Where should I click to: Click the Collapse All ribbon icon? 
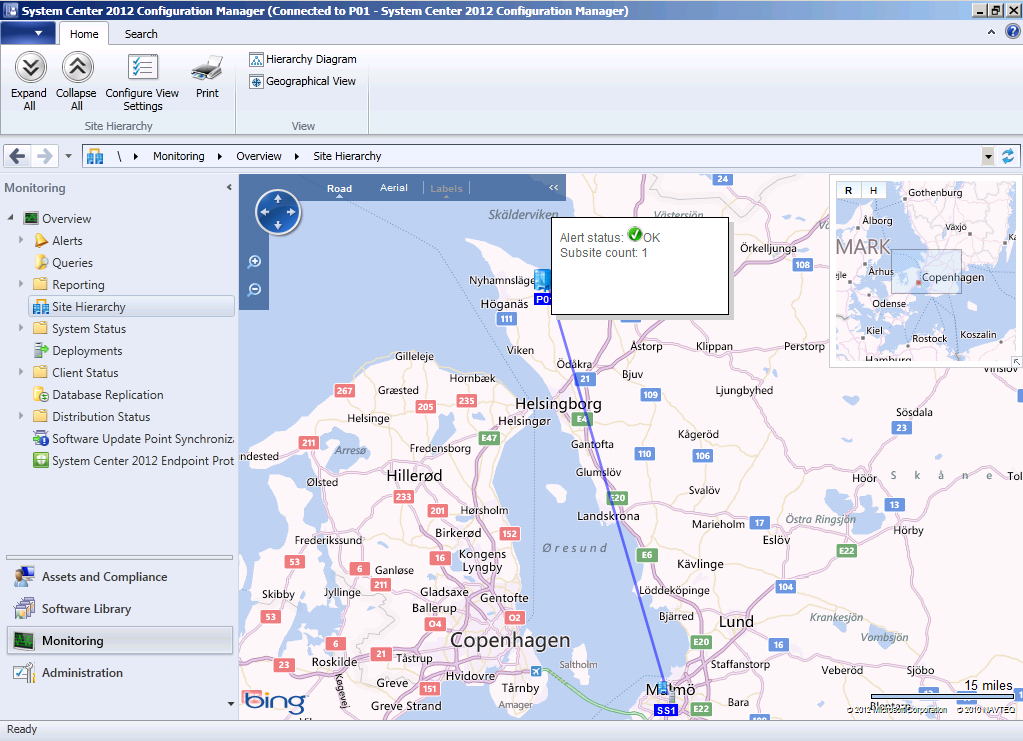[77, 68]
